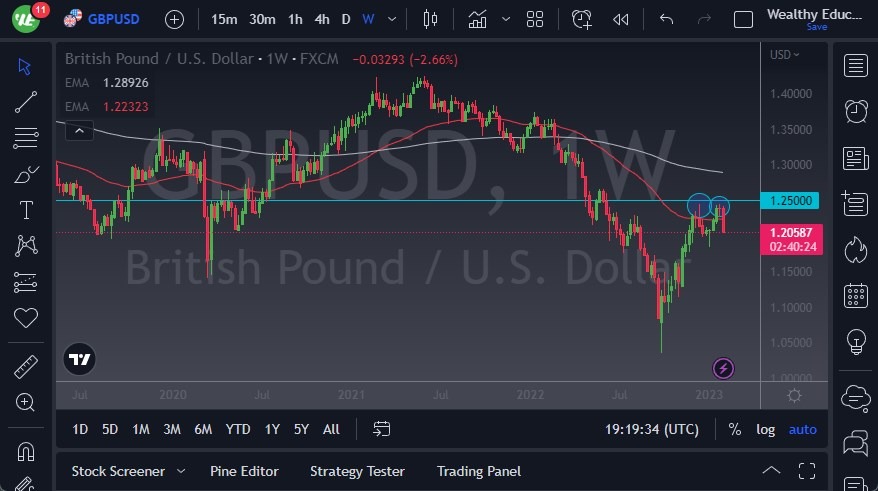The height and width of the screenshot is (491, 878).
Task: Toggle log scale on price axis
Action: pos(765,429)
